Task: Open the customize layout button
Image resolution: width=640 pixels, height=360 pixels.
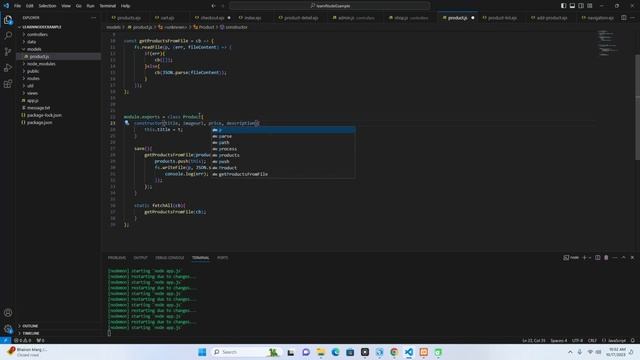Action: 590,6
